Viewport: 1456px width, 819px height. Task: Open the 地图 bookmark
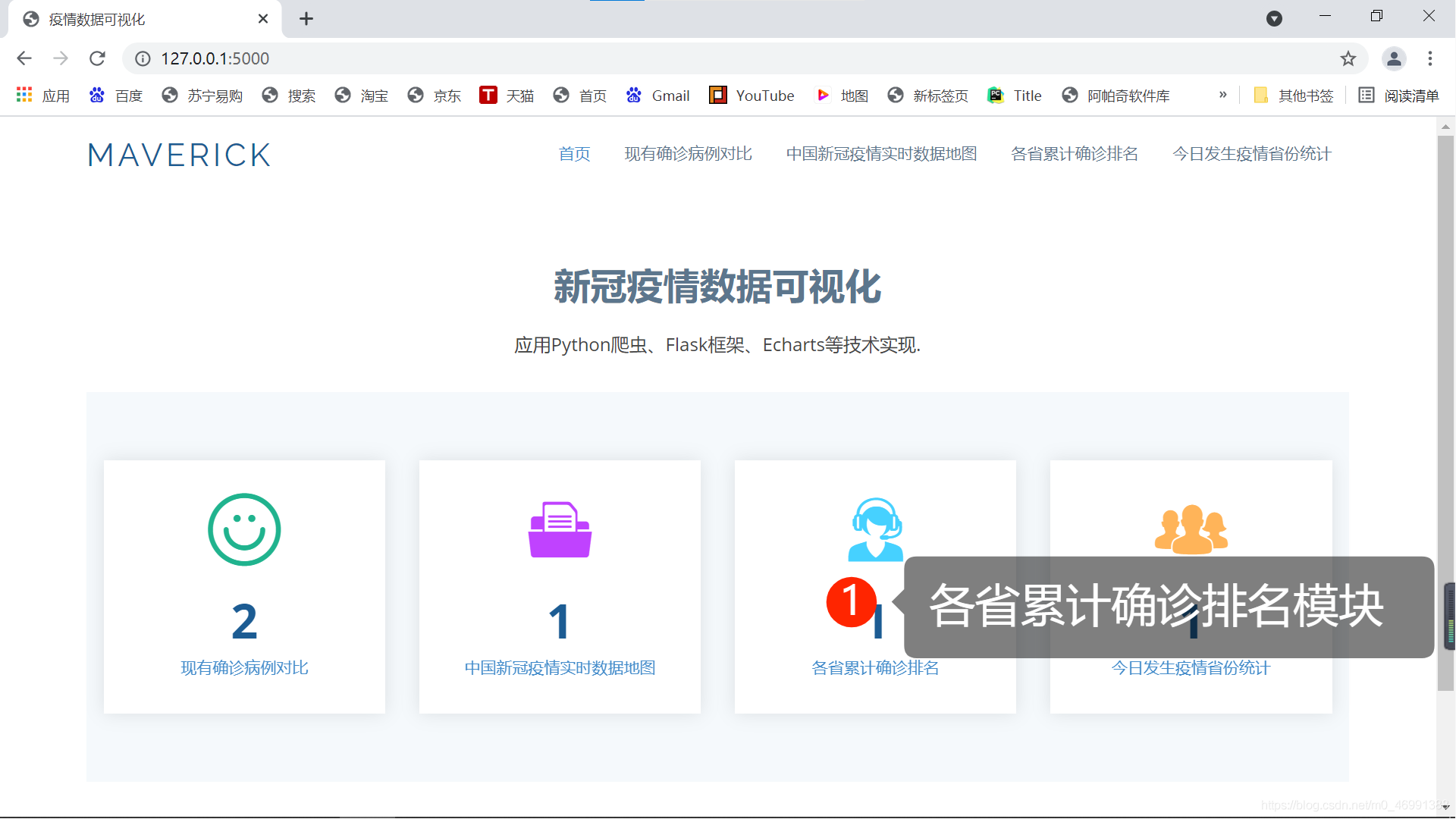(842, 96)
